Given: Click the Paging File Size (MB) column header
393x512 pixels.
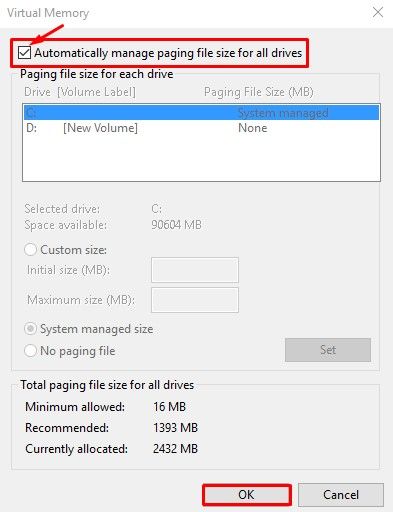Looking at the screenshot, I should (x=259, y=92).
